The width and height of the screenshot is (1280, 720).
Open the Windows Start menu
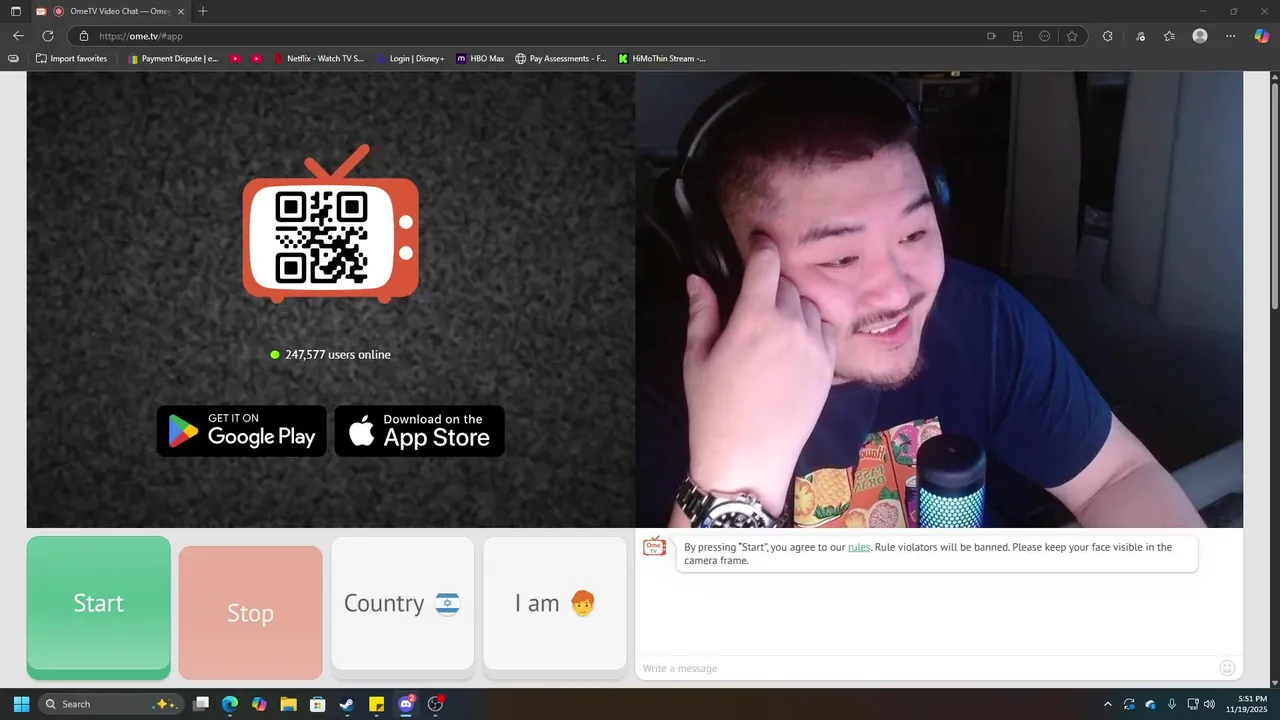pos(21,704)
